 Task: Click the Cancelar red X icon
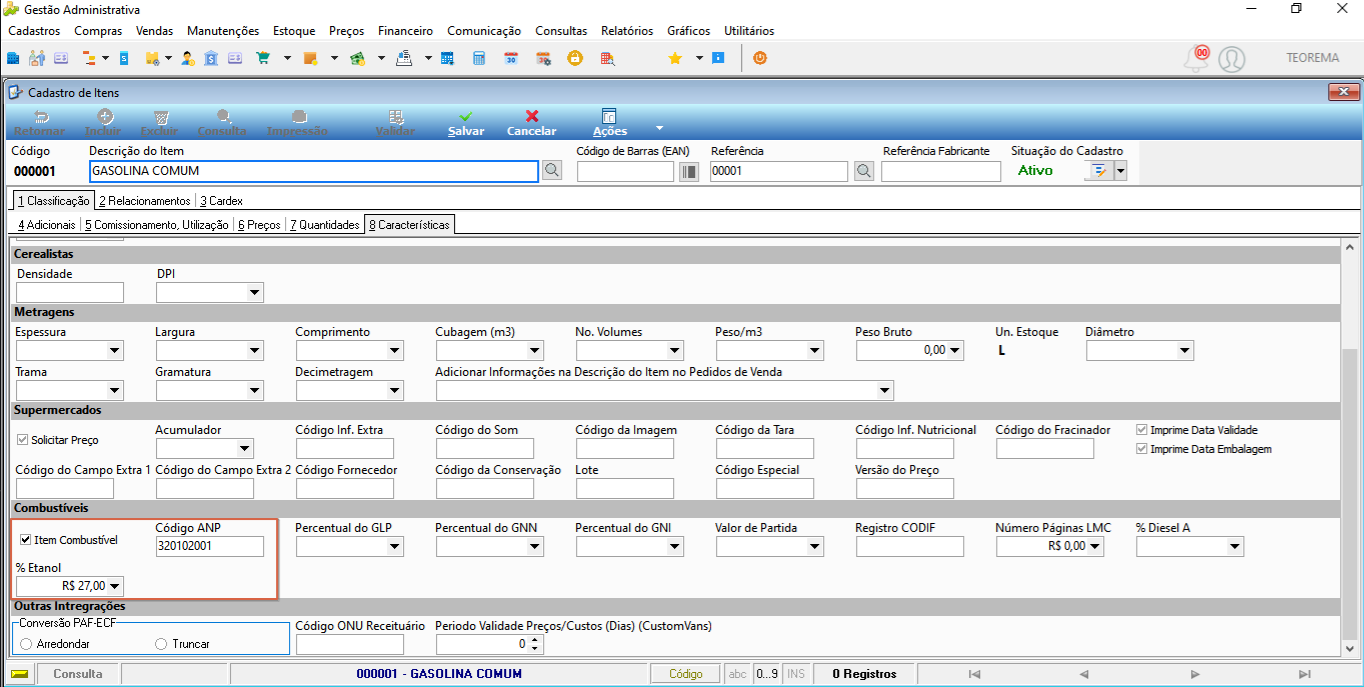tap(532, 116)
